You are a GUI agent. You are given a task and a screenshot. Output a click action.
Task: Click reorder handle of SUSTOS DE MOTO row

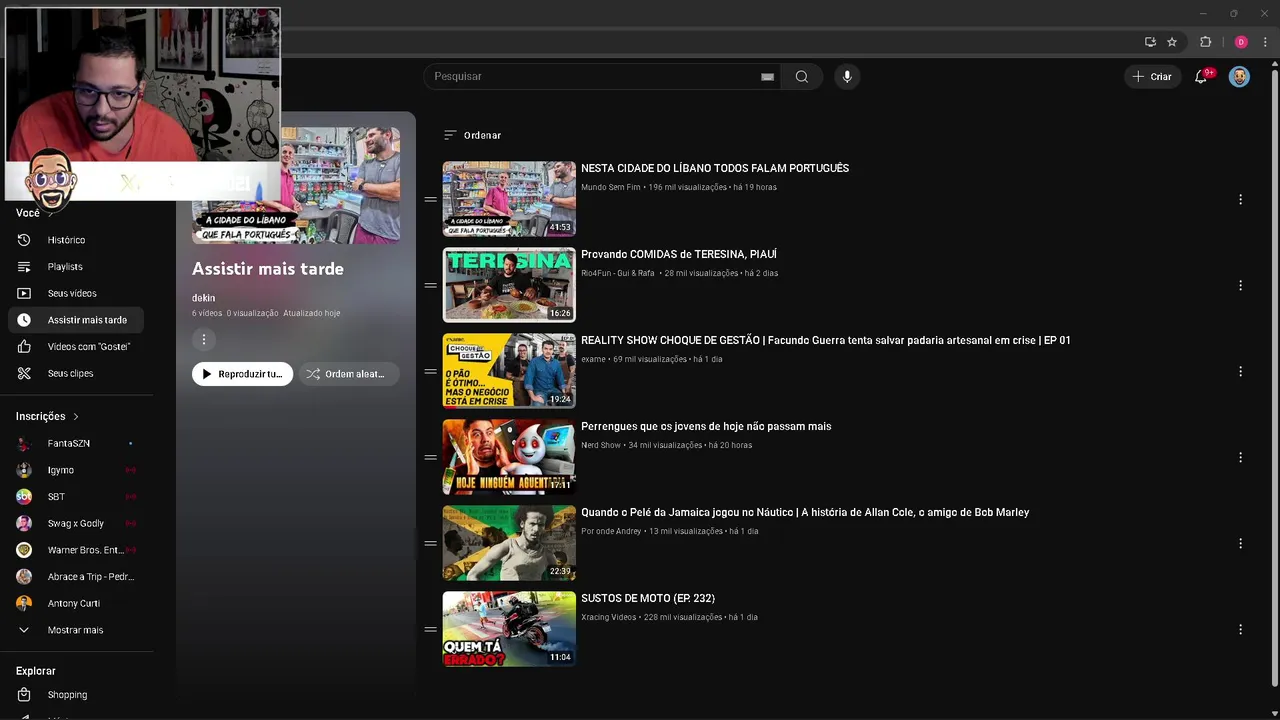point(430,629)
